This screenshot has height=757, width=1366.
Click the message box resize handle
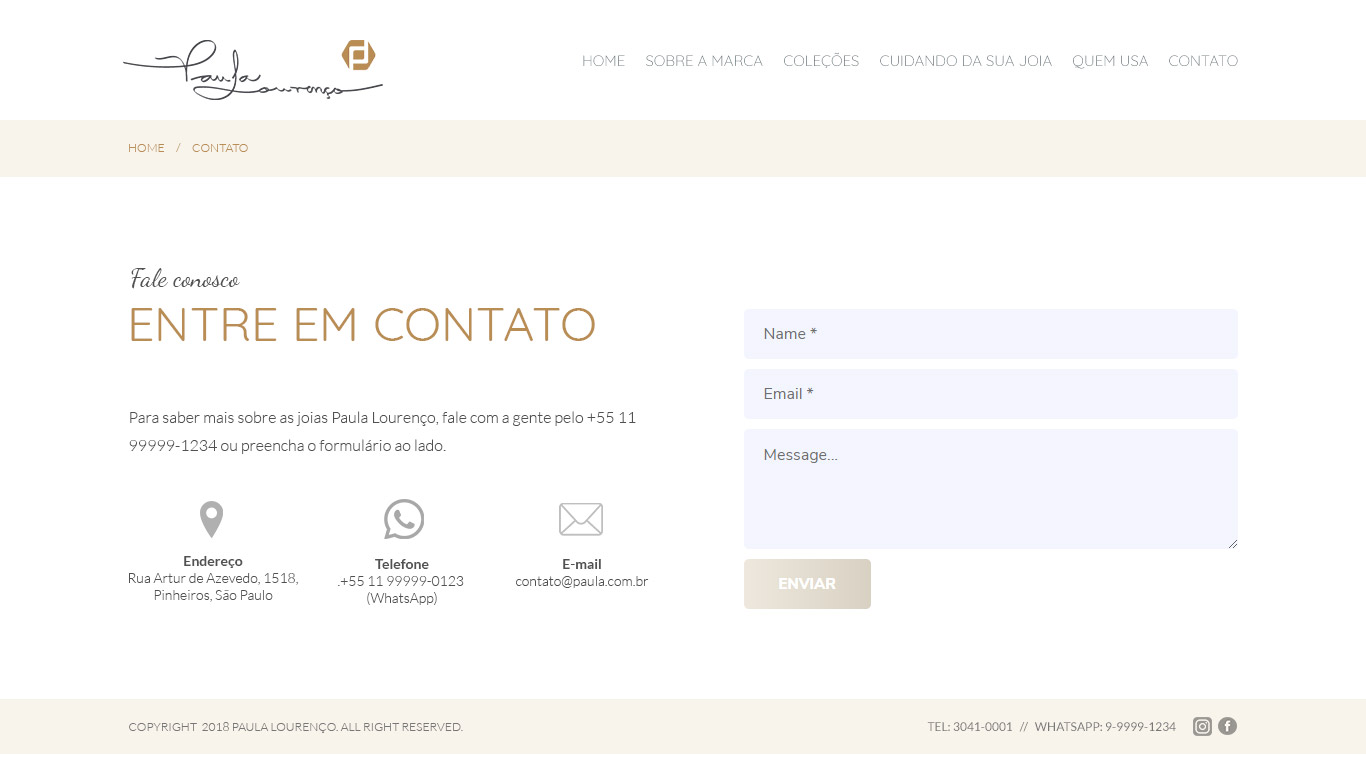pyautogui.click(x=1233, y=544)
